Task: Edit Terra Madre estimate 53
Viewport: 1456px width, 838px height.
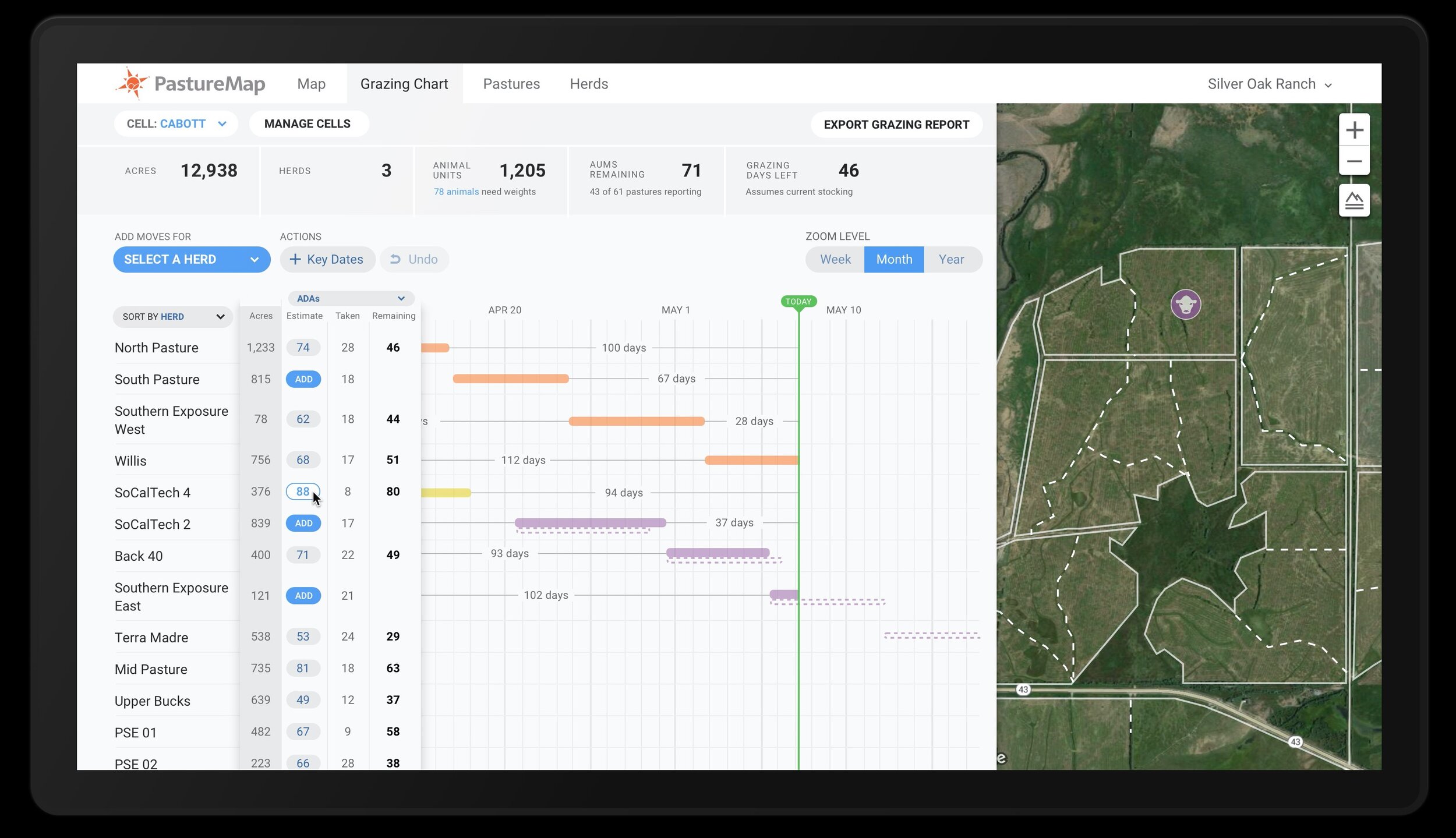Action: [303, 637]
